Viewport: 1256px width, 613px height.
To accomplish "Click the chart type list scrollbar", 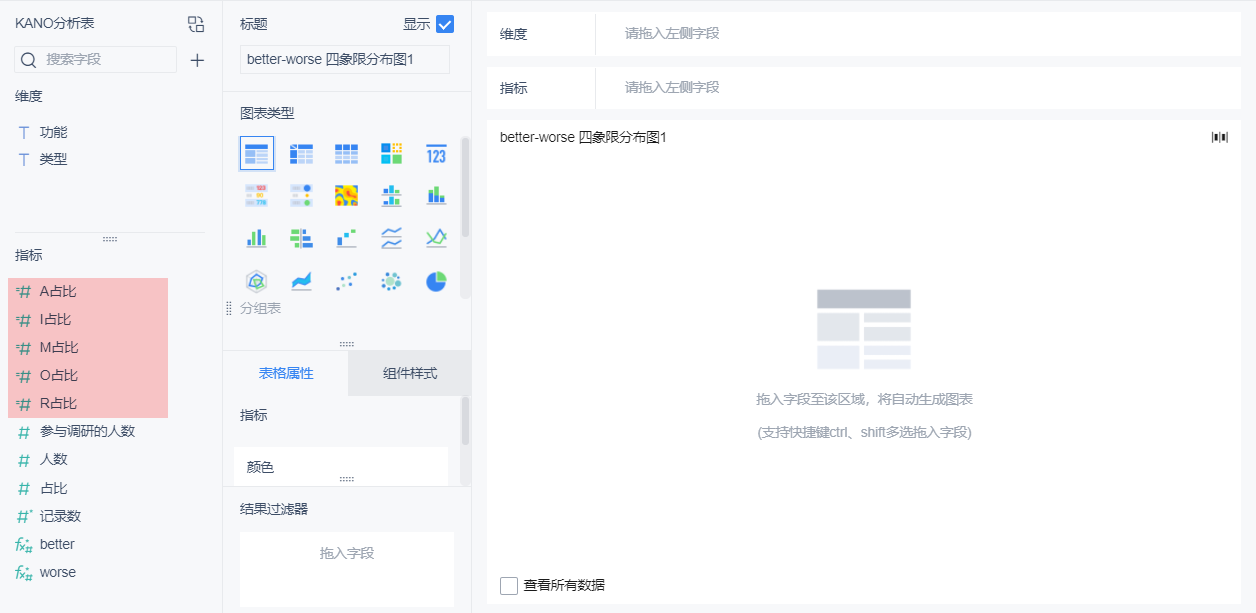I will [465, 216].
